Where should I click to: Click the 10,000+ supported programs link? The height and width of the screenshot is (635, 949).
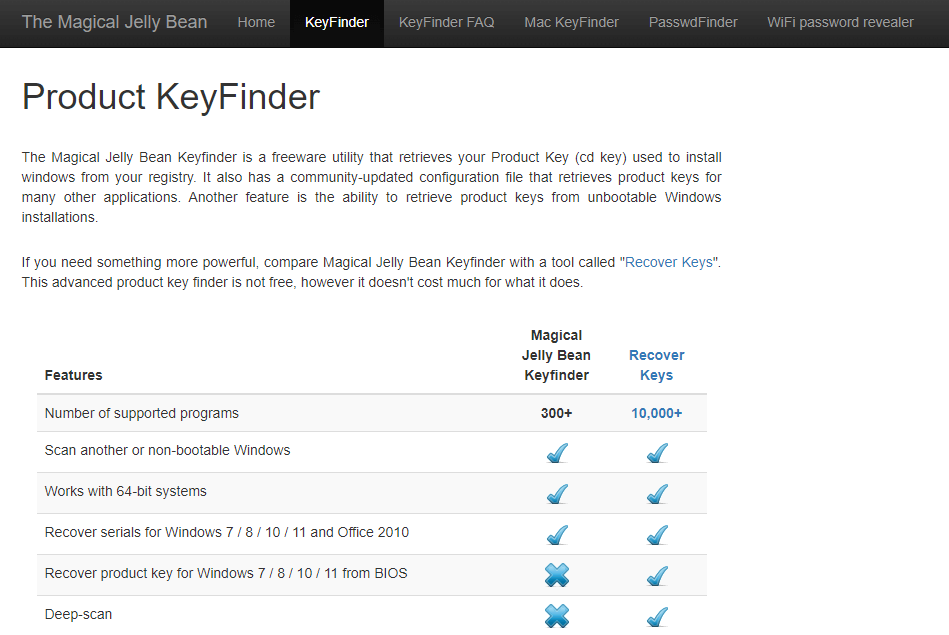[656, 413]
